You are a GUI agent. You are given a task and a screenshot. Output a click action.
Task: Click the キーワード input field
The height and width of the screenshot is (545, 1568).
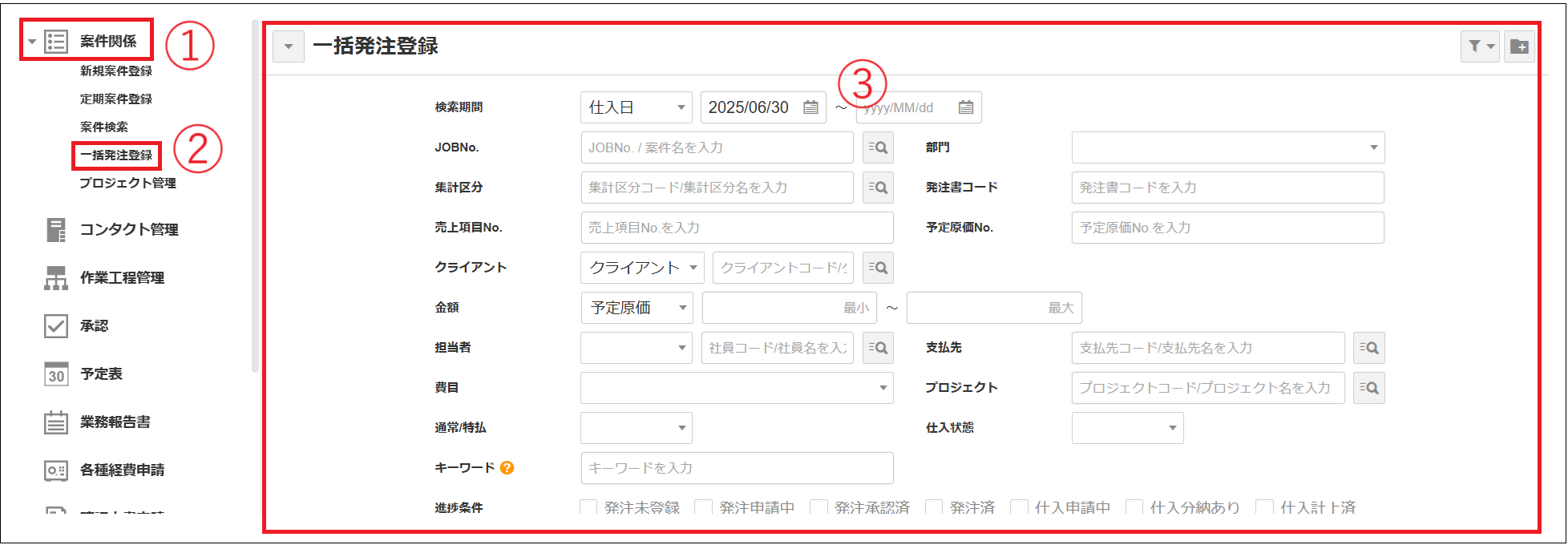pyautogui.click(x=736, y=468)
